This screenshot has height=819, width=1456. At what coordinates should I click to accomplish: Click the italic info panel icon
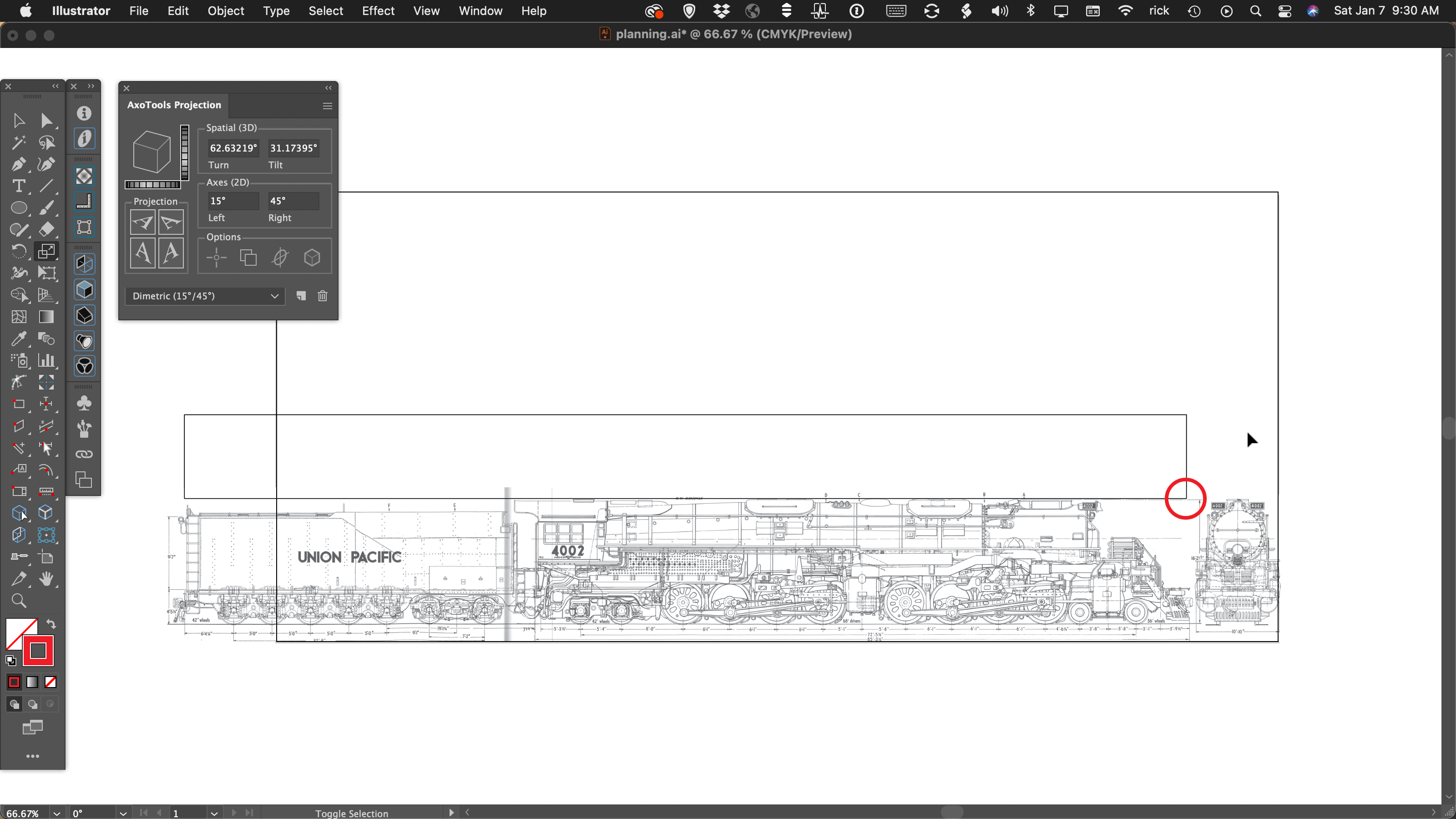pyautogui.click(x=84, y=138)
